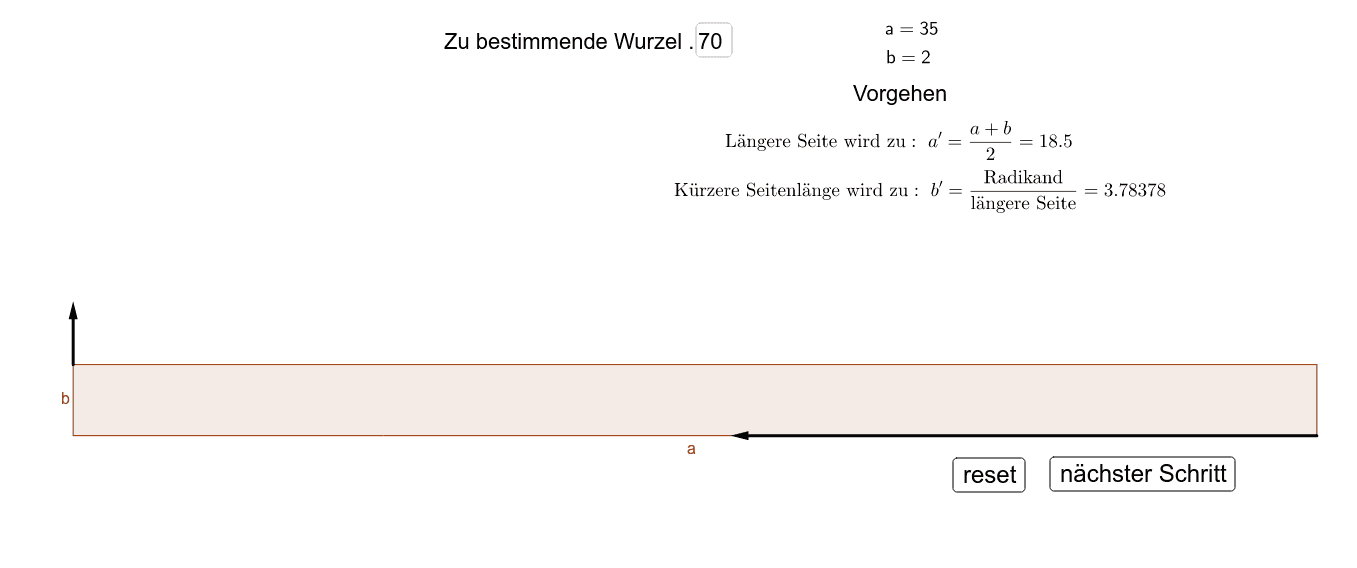The image size is (1357, 568).
Task: Click the fraction a + b over 2
Action: pyautogui.click(x=990, y=141)
